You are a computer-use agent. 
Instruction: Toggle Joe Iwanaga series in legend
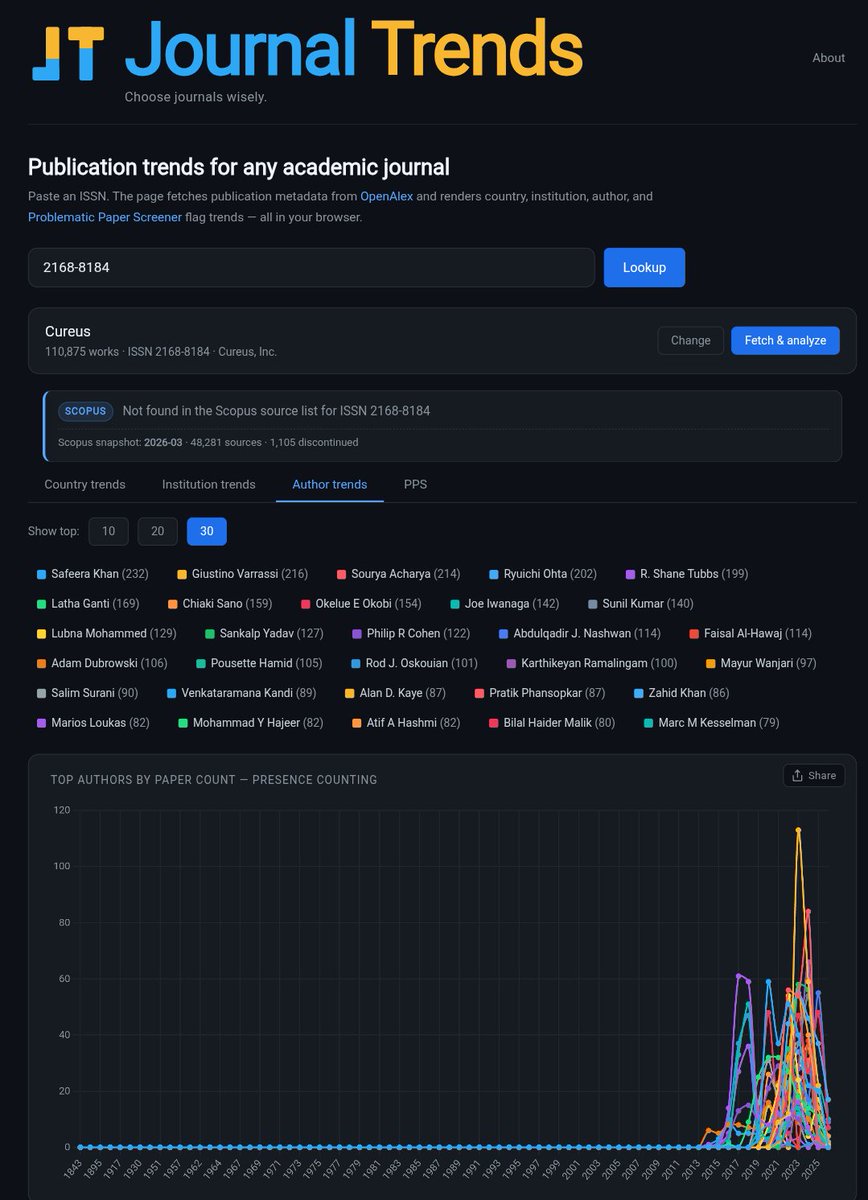tap(504, 604)
